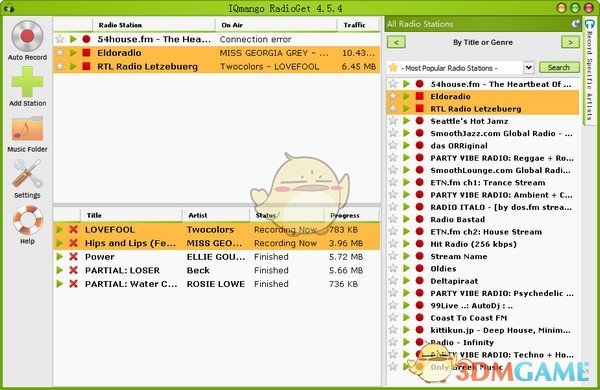Screen dimensions: 600x390
Task: Play SmoothJazz.com Global Radio station
Action: (406, 133)
